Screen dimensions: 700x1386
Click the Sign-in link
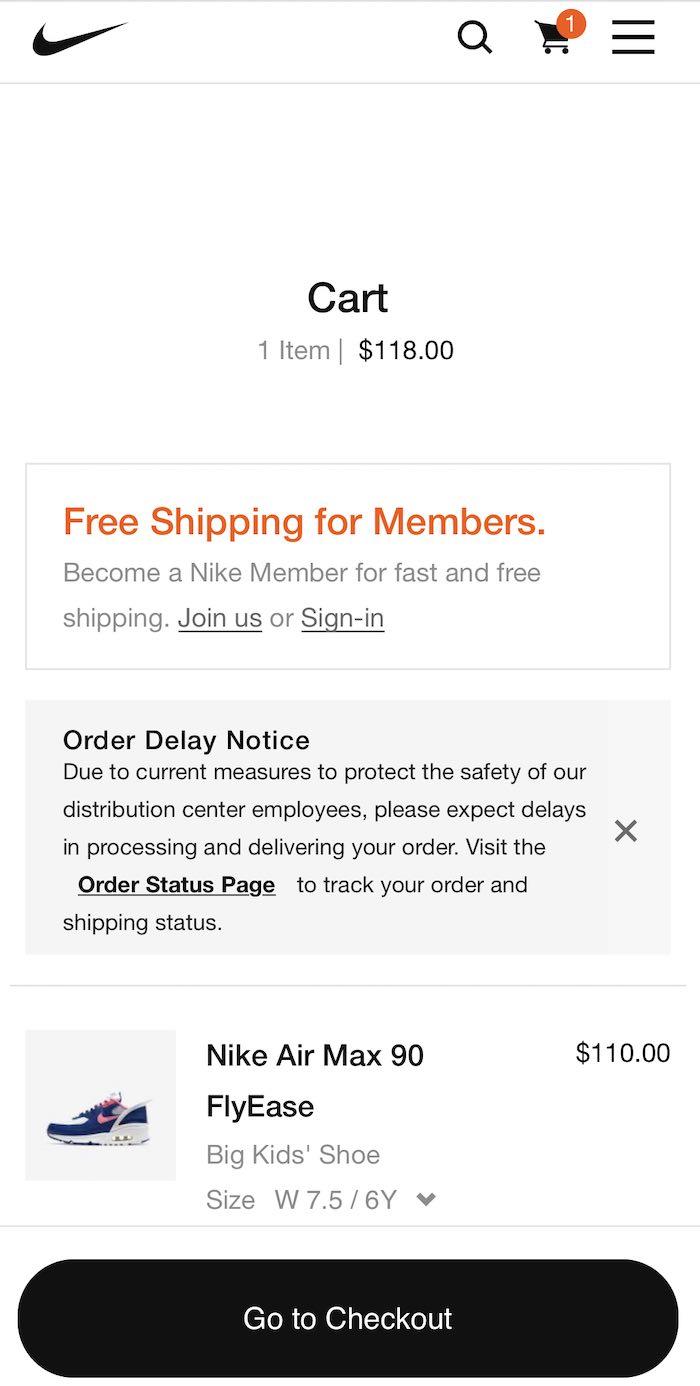(x=342, y=618)
